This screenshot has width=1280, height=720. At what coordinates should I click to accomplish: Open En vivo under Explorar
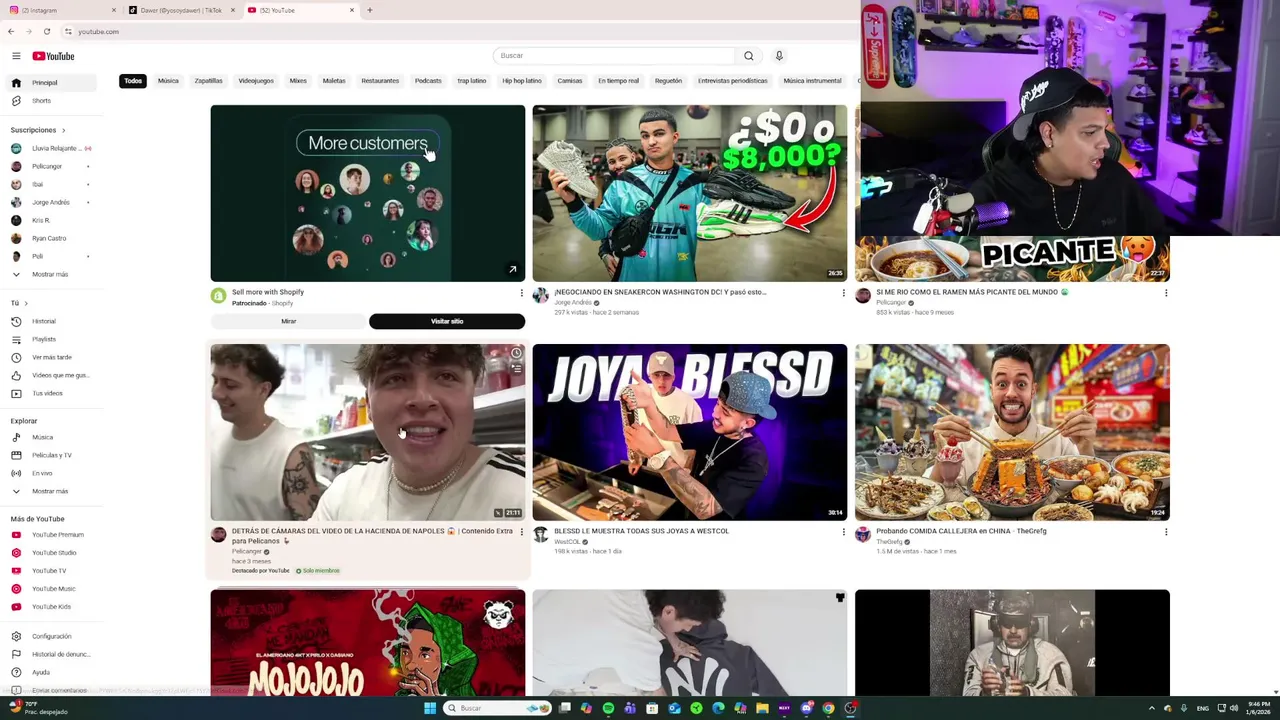pyautogui.click(x=53, y=473)
